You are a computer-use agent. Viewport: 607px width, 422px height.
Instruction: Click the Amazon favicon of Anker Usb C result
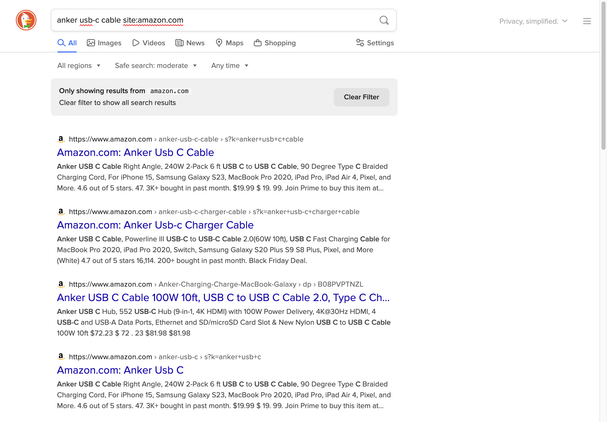tap(61, 356)
